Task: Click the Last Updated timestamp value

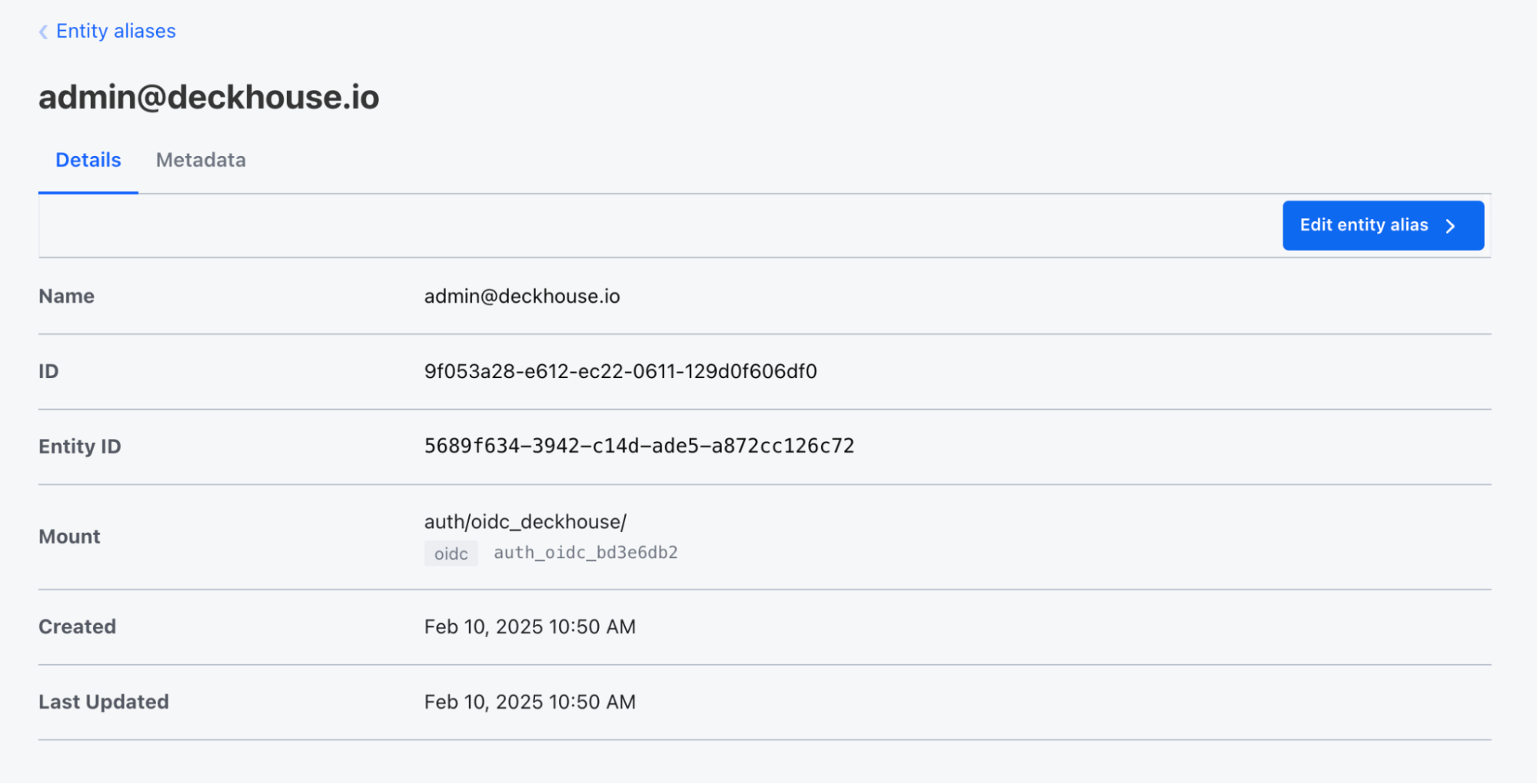Action: [x=530, y=703]
